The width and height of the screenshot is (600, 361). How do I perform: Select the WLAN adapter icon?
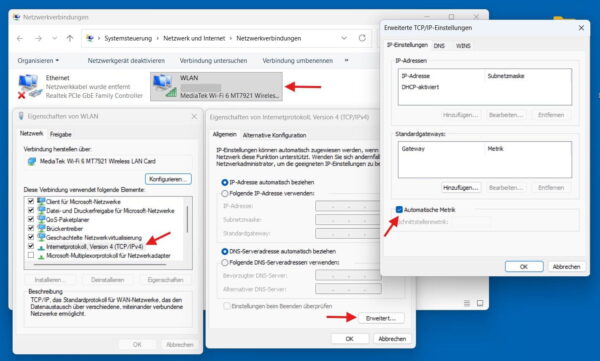click(165, 86)
